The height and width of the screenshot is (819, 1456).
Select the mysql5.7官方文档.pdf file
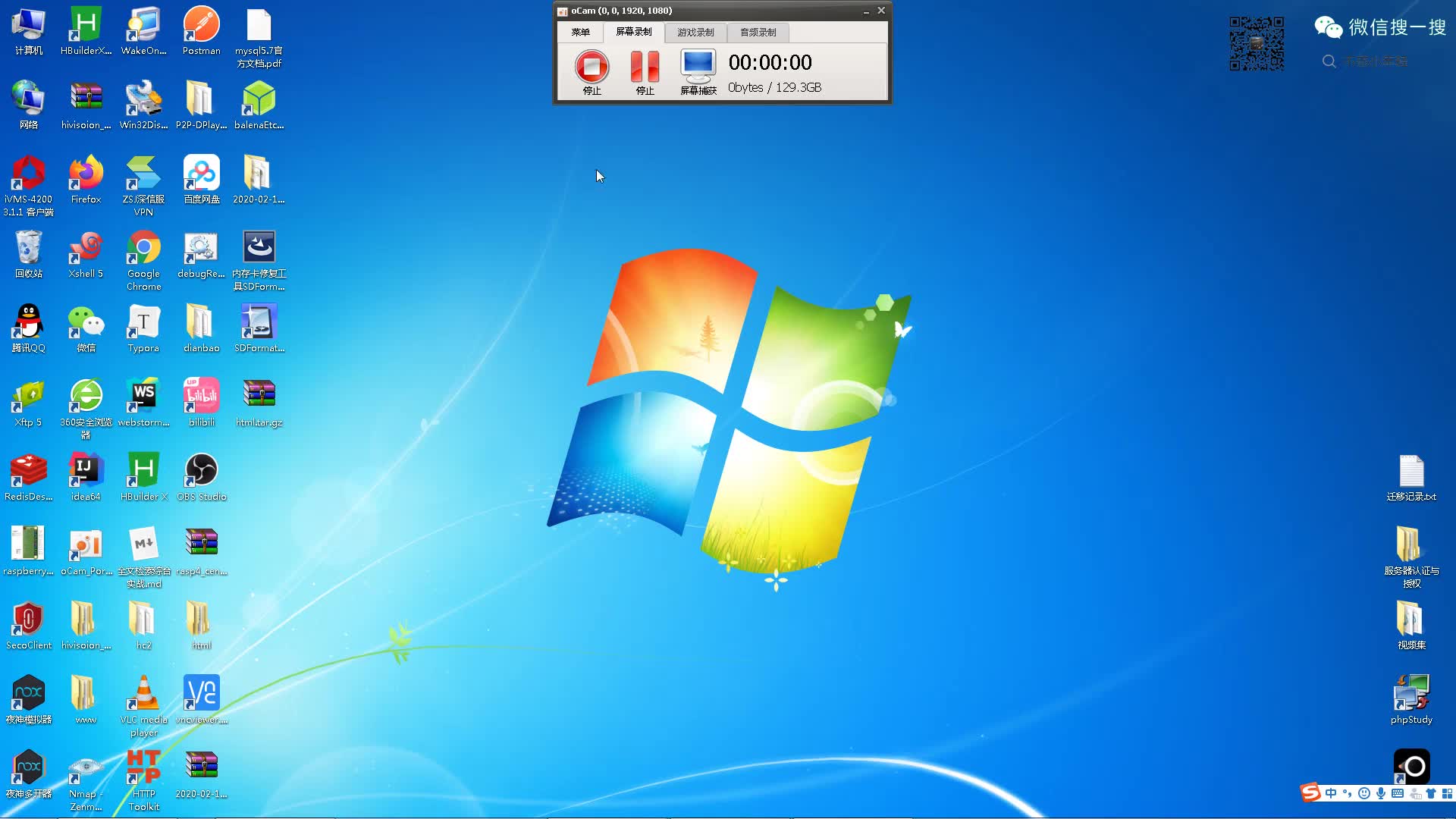coord(259,38)
